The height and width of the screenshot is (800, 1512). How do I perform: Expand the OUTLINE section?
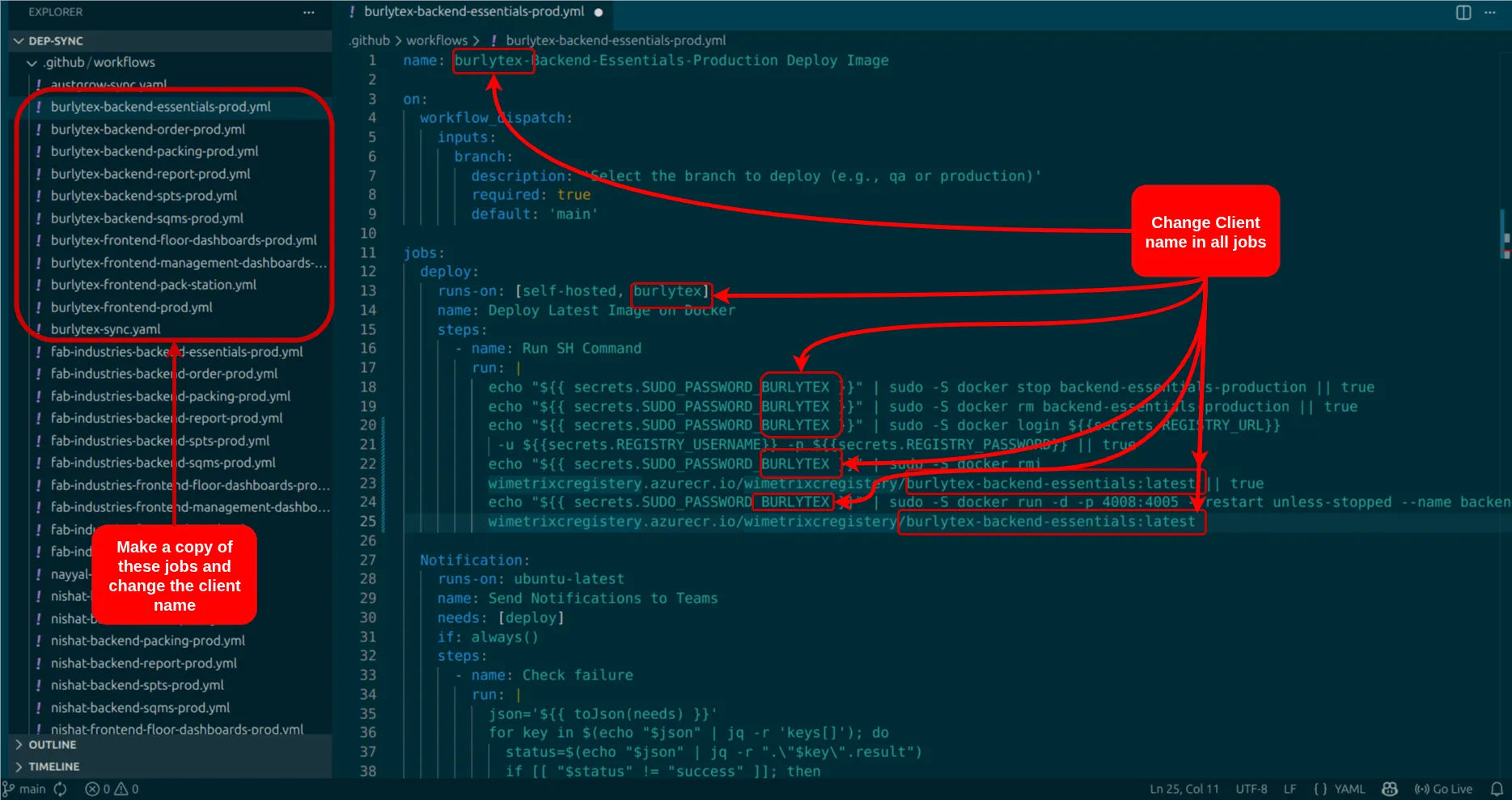pyautogui.click(x=51, y=744)
